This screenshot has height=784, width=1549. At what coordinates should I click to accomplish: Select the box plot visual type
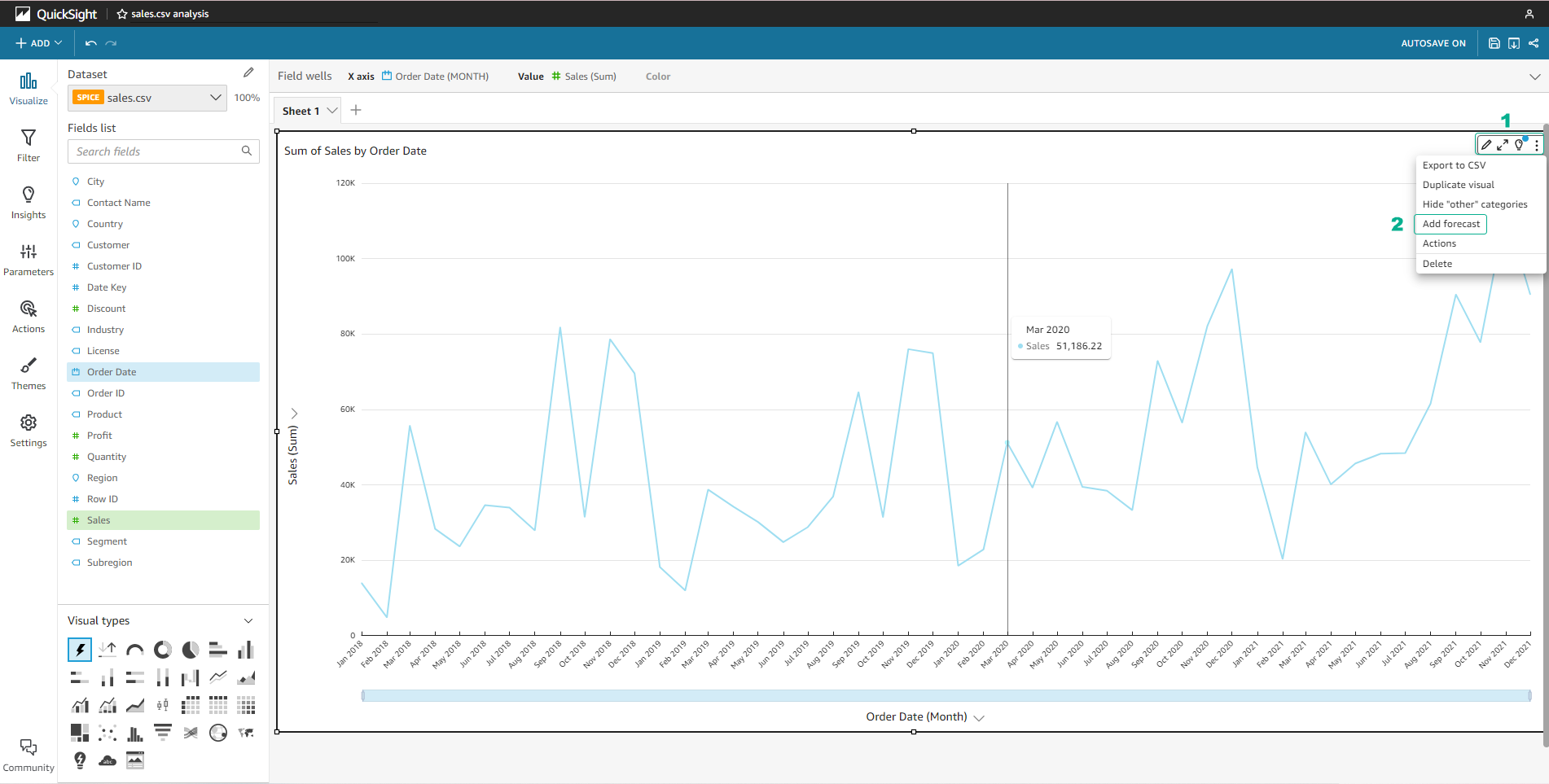[163, 705]
